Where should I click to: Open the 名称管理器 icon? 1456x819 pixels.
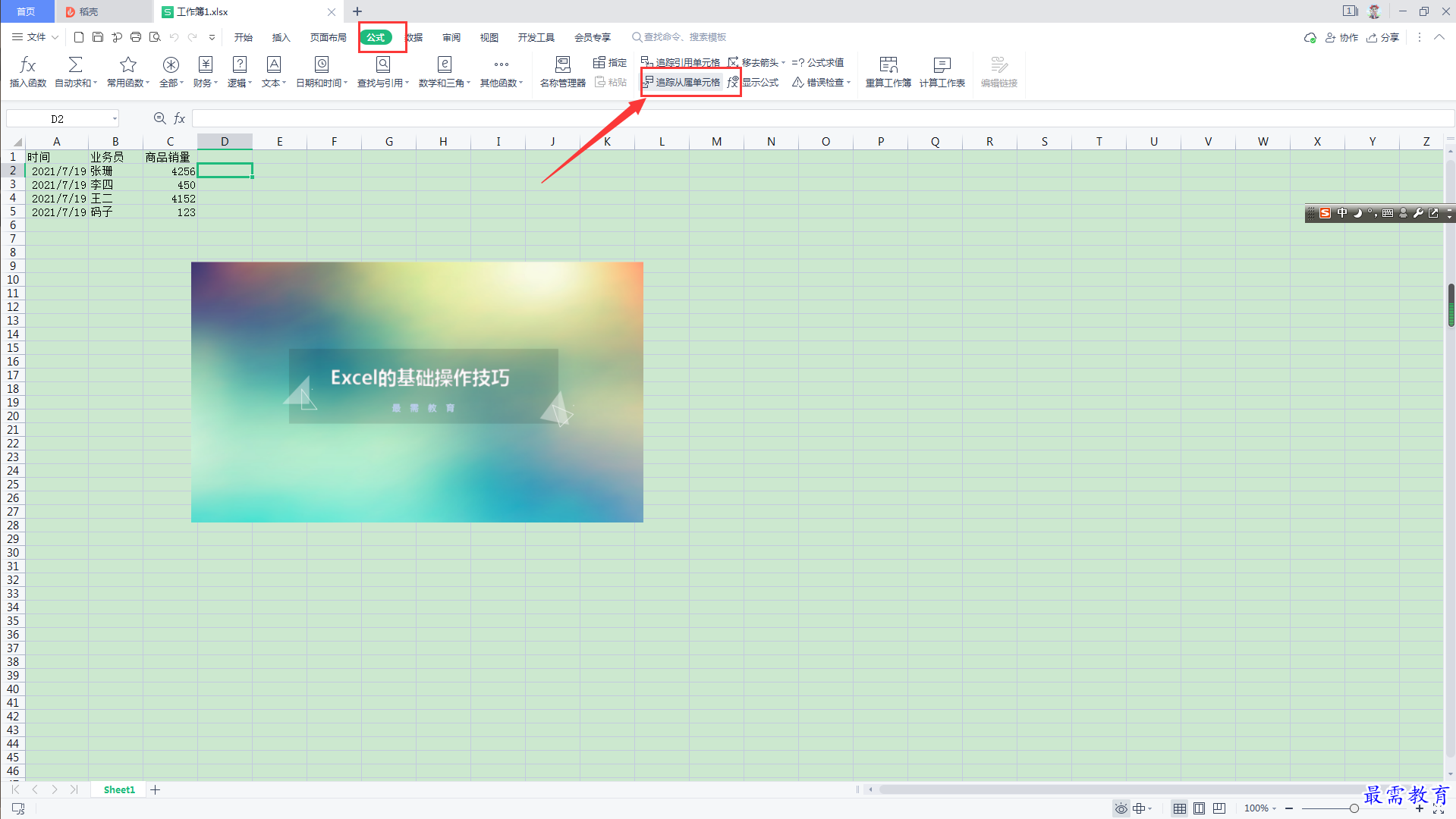coord(562,65)
